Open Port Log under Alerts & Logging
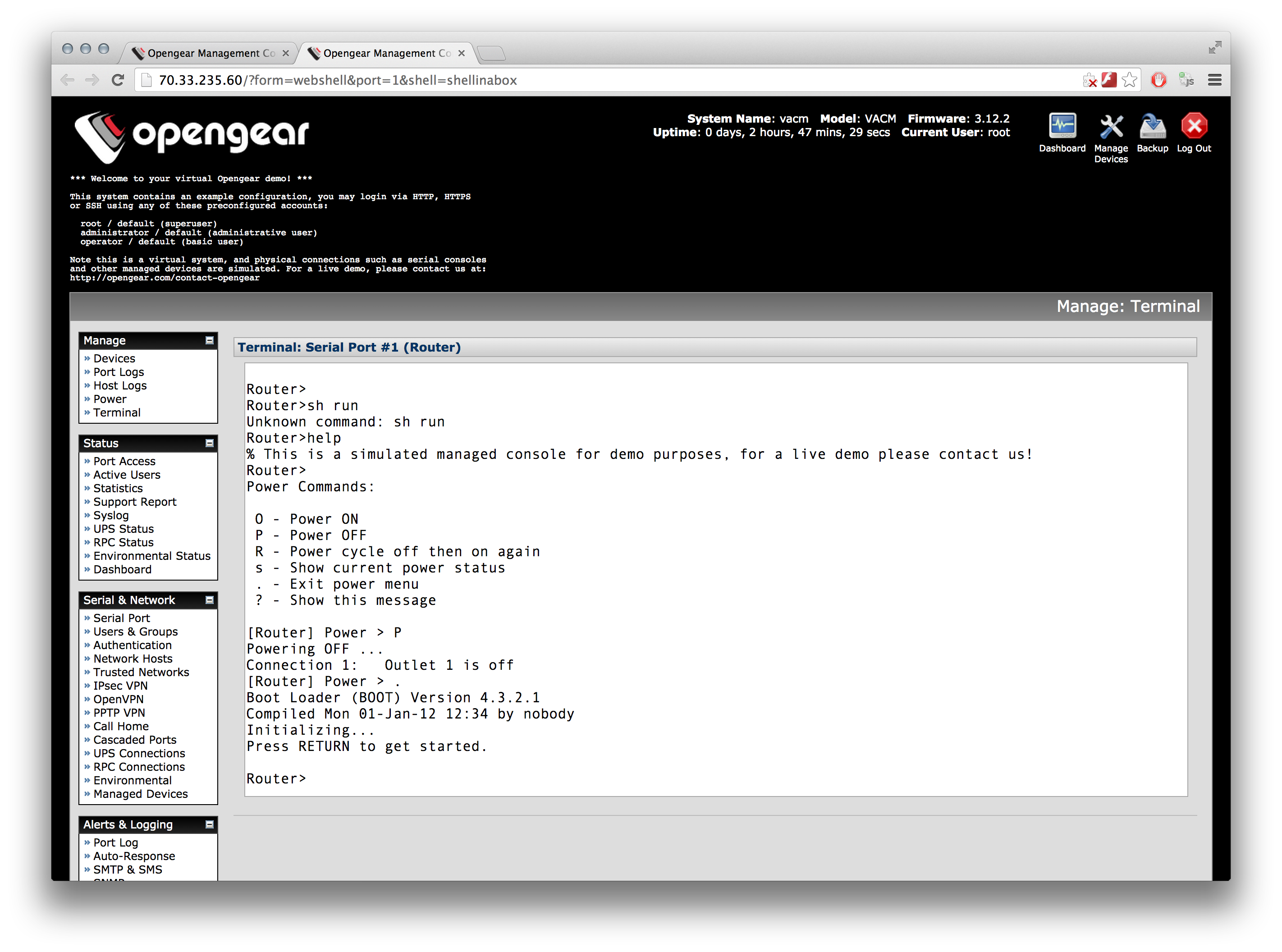The width and height of the screenshot is (1282, 952). (x=116, y=842)
